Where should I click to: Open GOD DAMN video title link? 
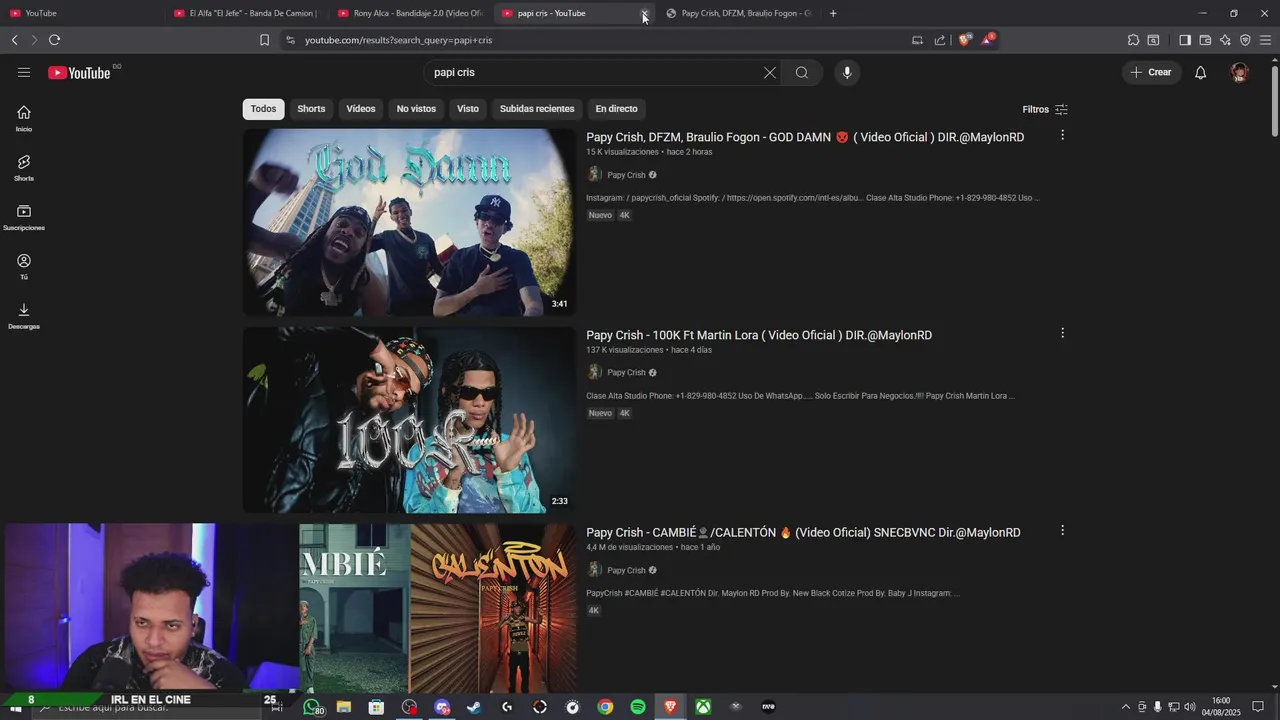[x=805, y=137]
